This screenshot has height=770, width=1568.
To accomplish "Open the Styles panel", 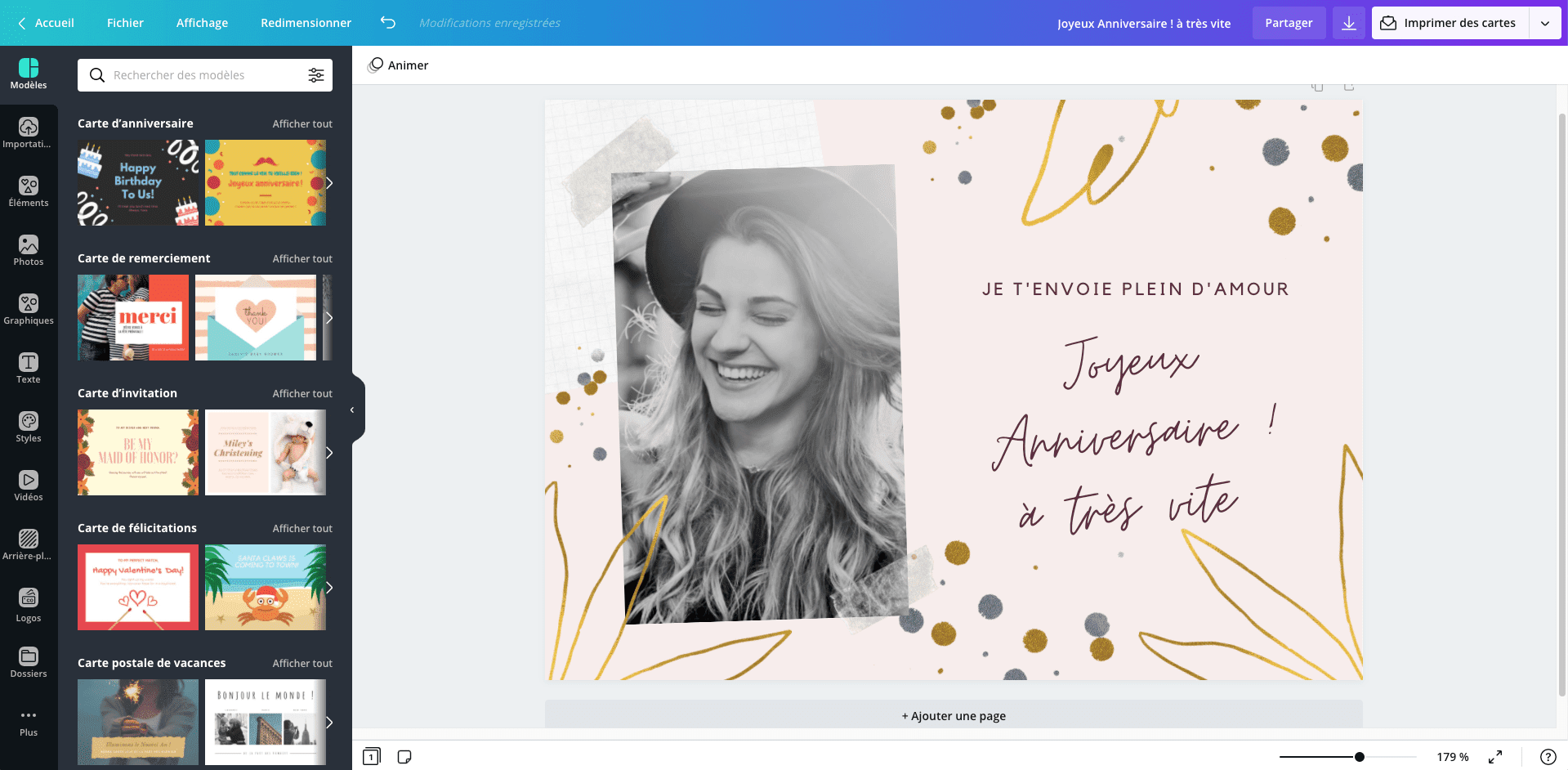I will [x=29, y=427].
